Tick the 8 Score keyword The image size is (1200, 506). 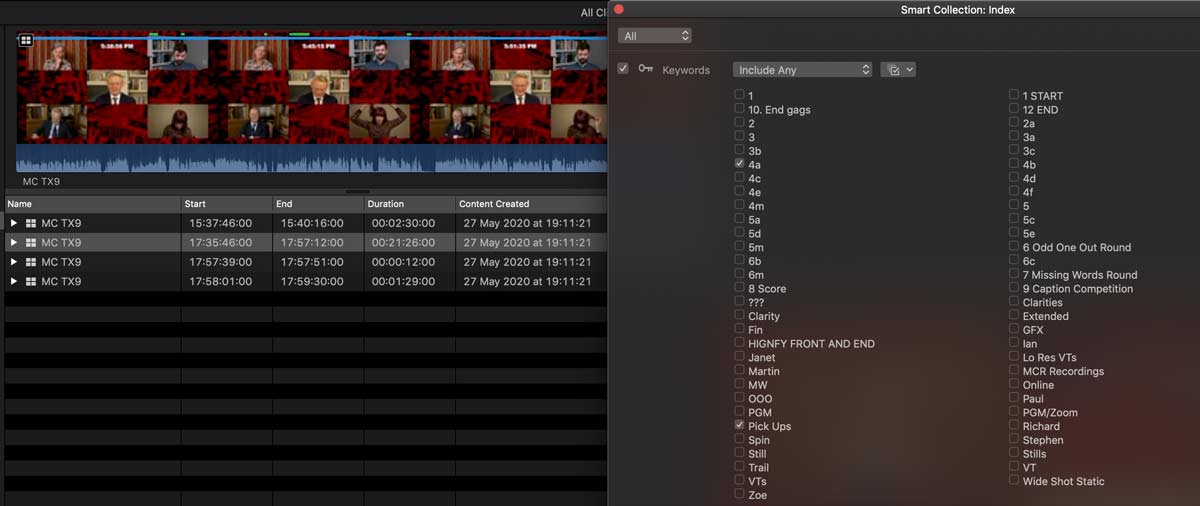pos(739,287)
